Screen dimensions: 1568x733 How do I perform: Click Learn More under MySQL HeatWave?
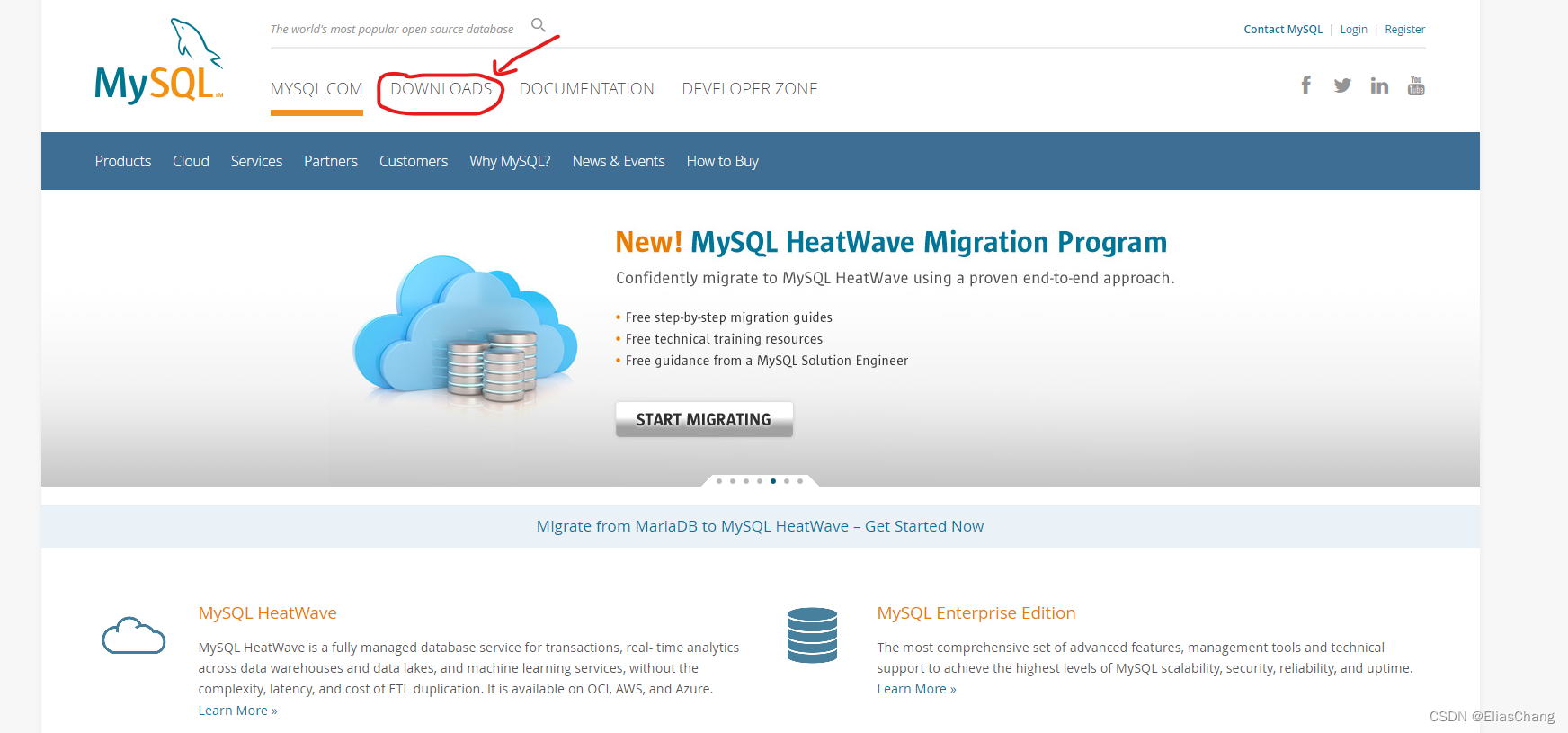tap(237, 711)
